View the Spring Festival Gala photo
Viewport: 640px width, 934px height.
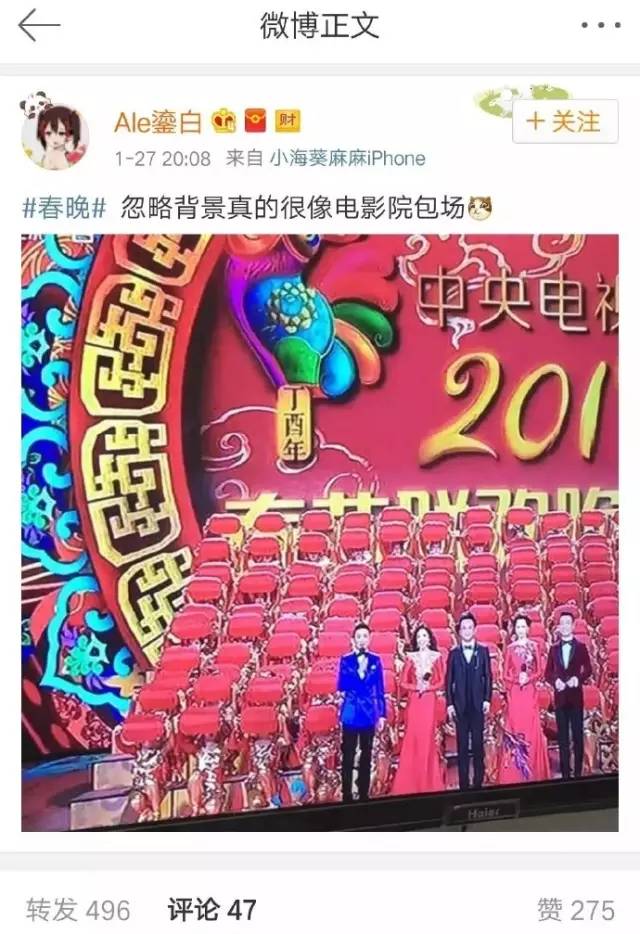tap(320, 533)
